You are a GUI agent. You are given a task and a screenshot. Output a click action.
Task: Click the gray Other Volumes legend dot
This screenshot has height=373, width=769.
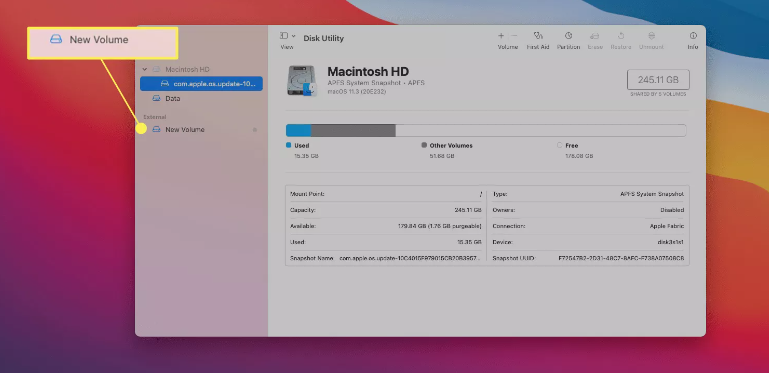coord(424,145)
